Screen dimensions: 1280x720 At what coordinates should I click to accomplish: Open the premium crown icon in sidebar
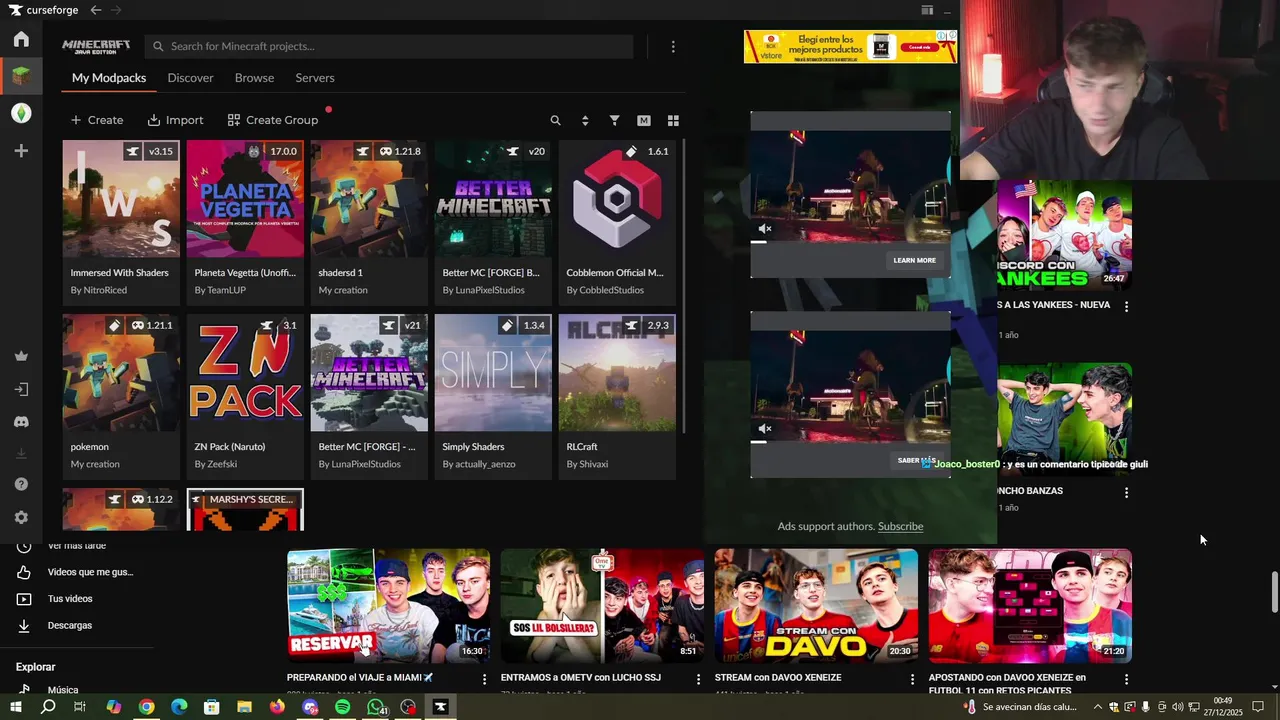(21, 356)
